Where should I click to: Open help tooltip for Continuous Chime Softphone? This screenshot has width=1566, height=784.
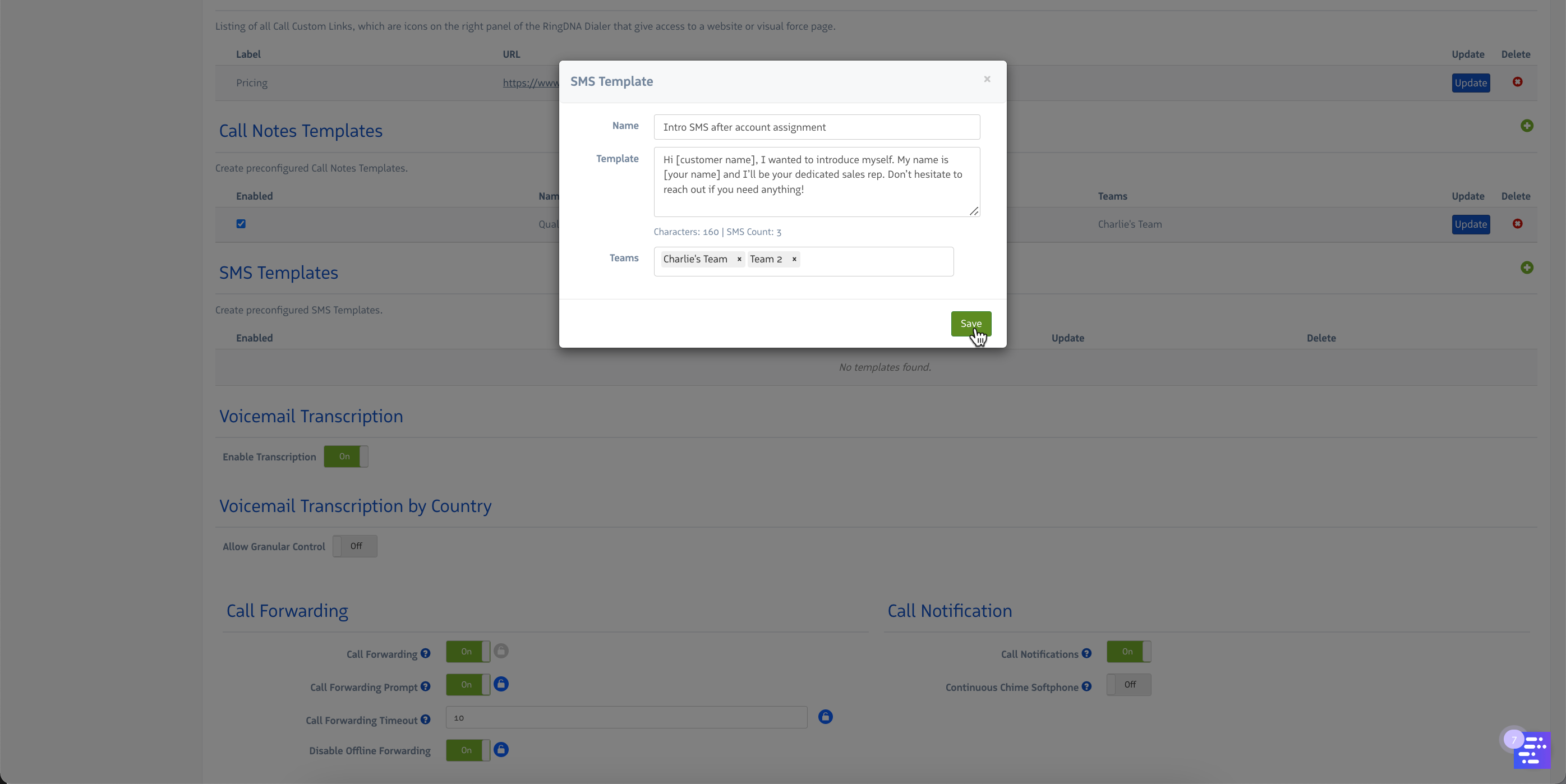pyautogui.click(x=1086, y=686)
